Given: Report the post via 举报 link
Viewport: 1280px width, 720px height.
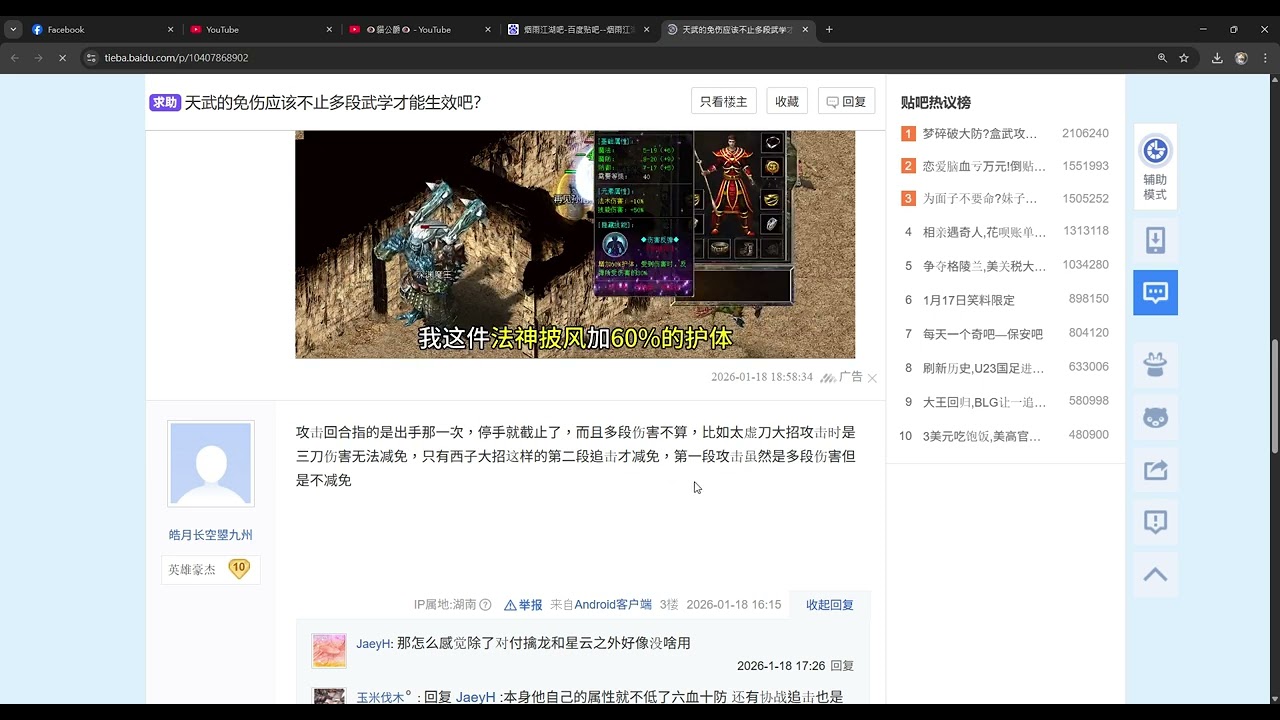Looking at the screenshot, I should click(523, 605).
